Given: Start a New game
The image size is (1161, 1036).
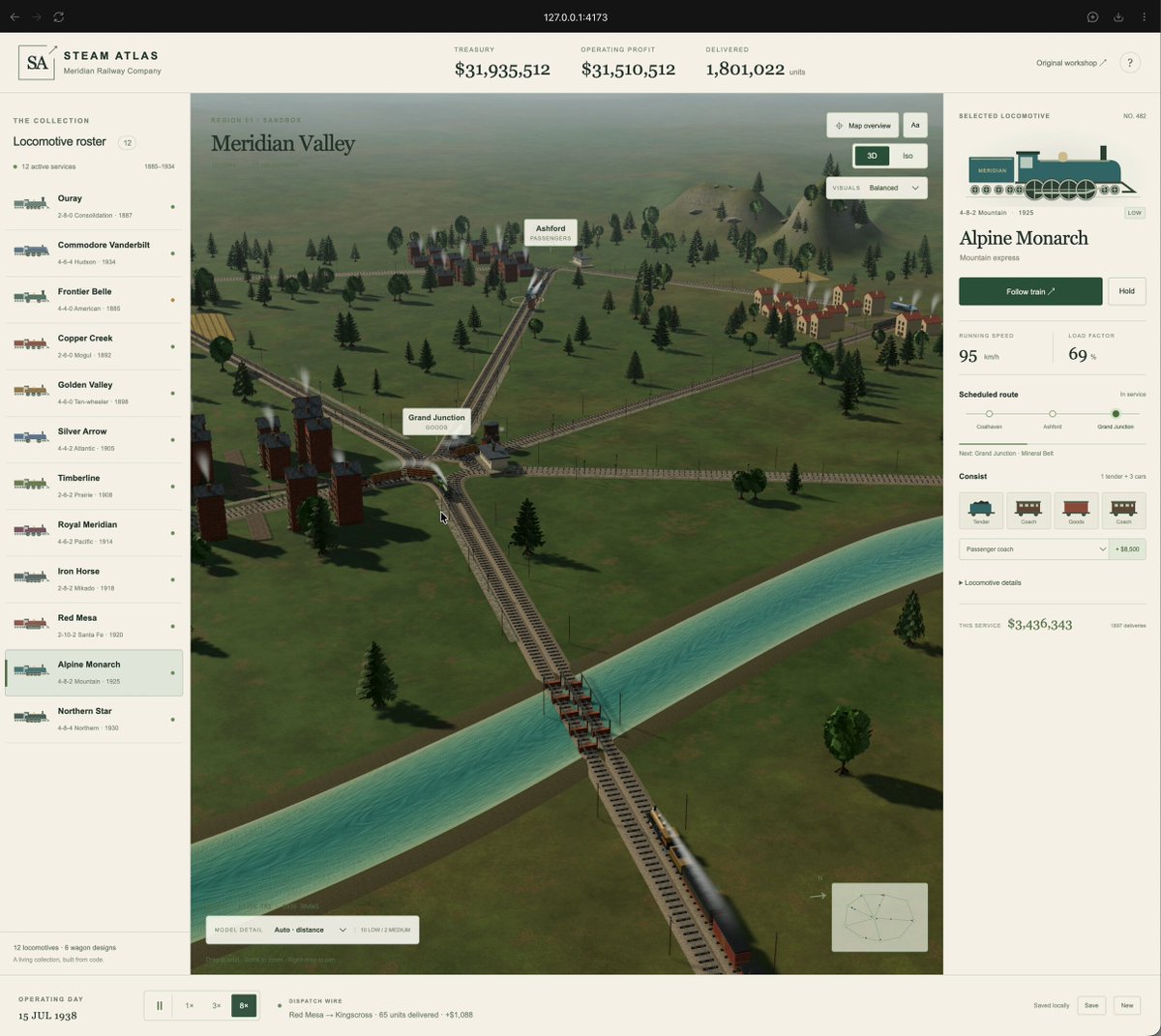Looking at the screenshot, I should click(1127, 1005).
